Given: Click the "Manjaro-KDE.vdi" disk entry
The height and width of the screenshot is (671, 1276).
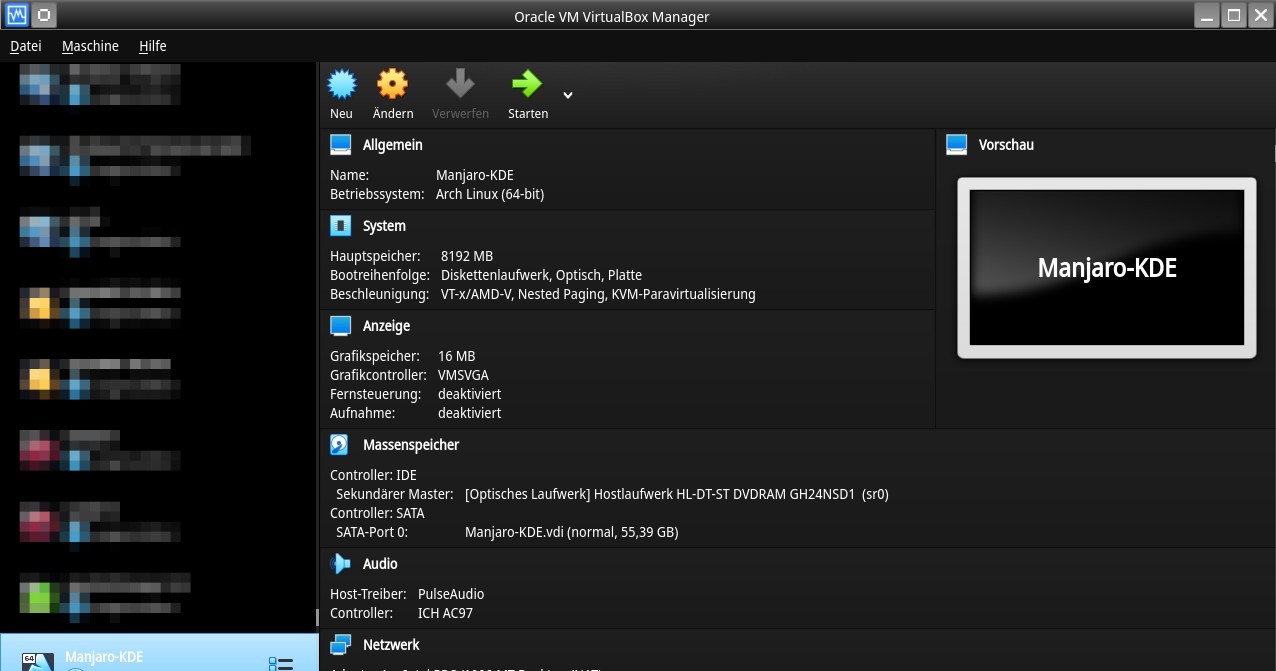Looking at the screenshot, I should [572, 532].
